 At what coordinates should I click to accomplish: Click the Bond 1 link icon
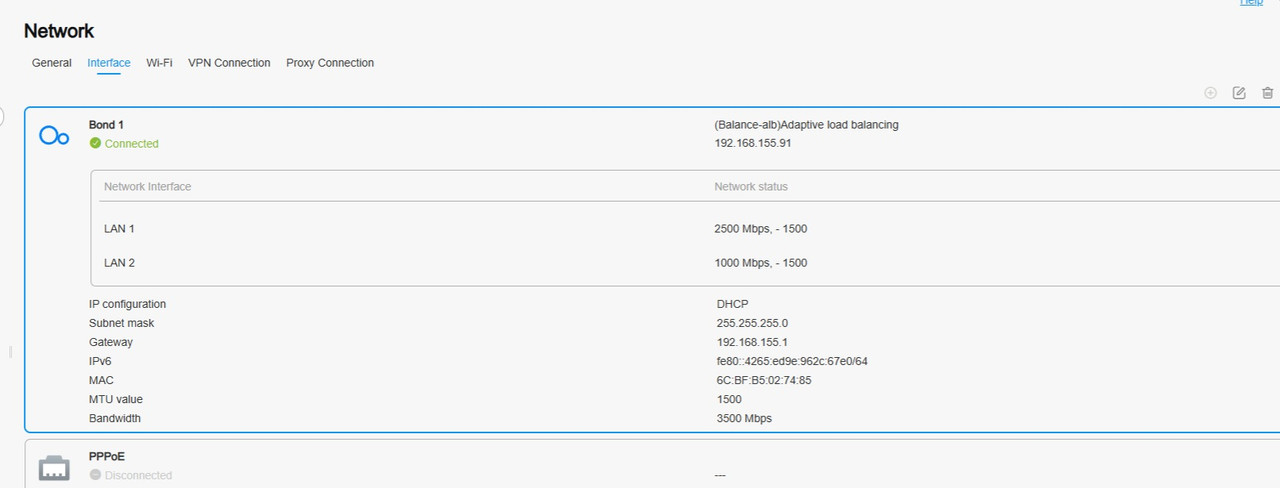(x=54, y=136)
